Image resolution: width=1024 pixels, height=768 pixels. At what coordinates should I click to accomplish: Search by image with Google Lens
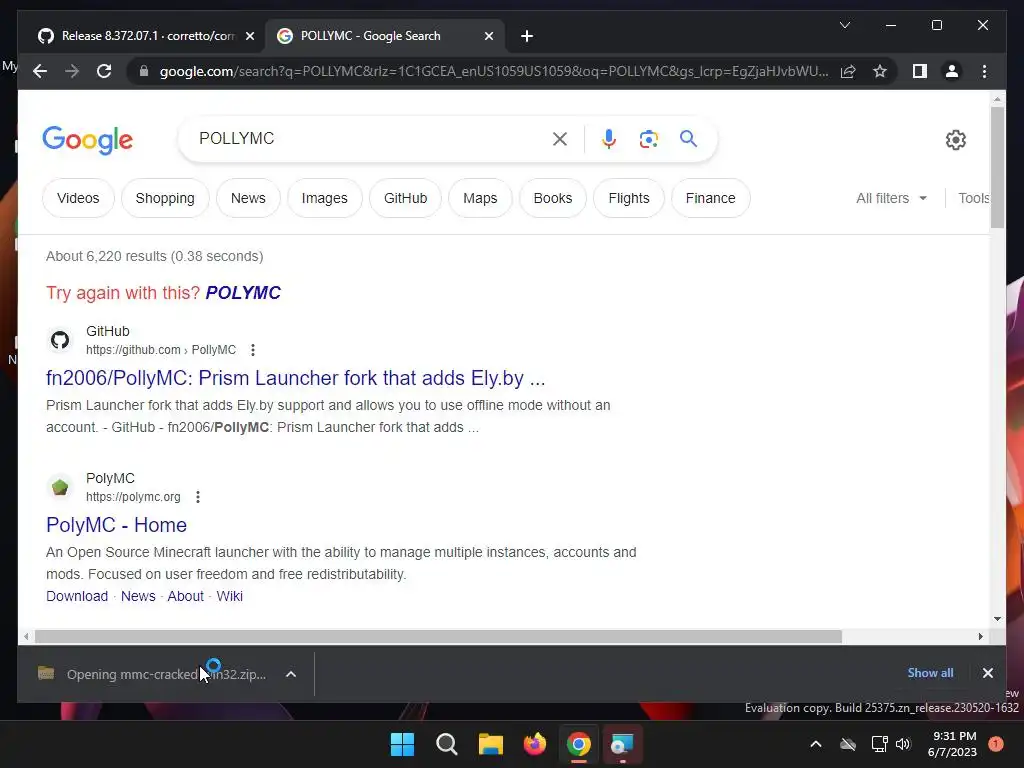tap(648, 138)
